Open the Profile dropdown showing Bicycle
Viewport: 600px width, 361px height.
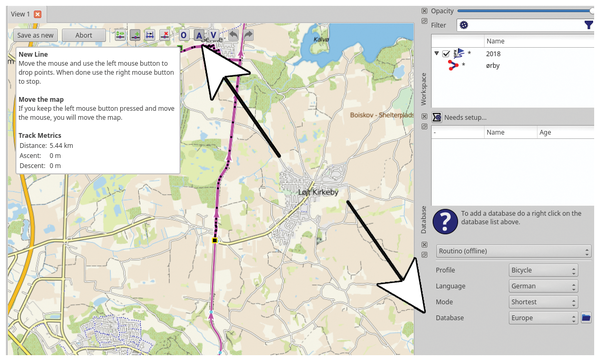pyautogui.click(x=543, y=270)
